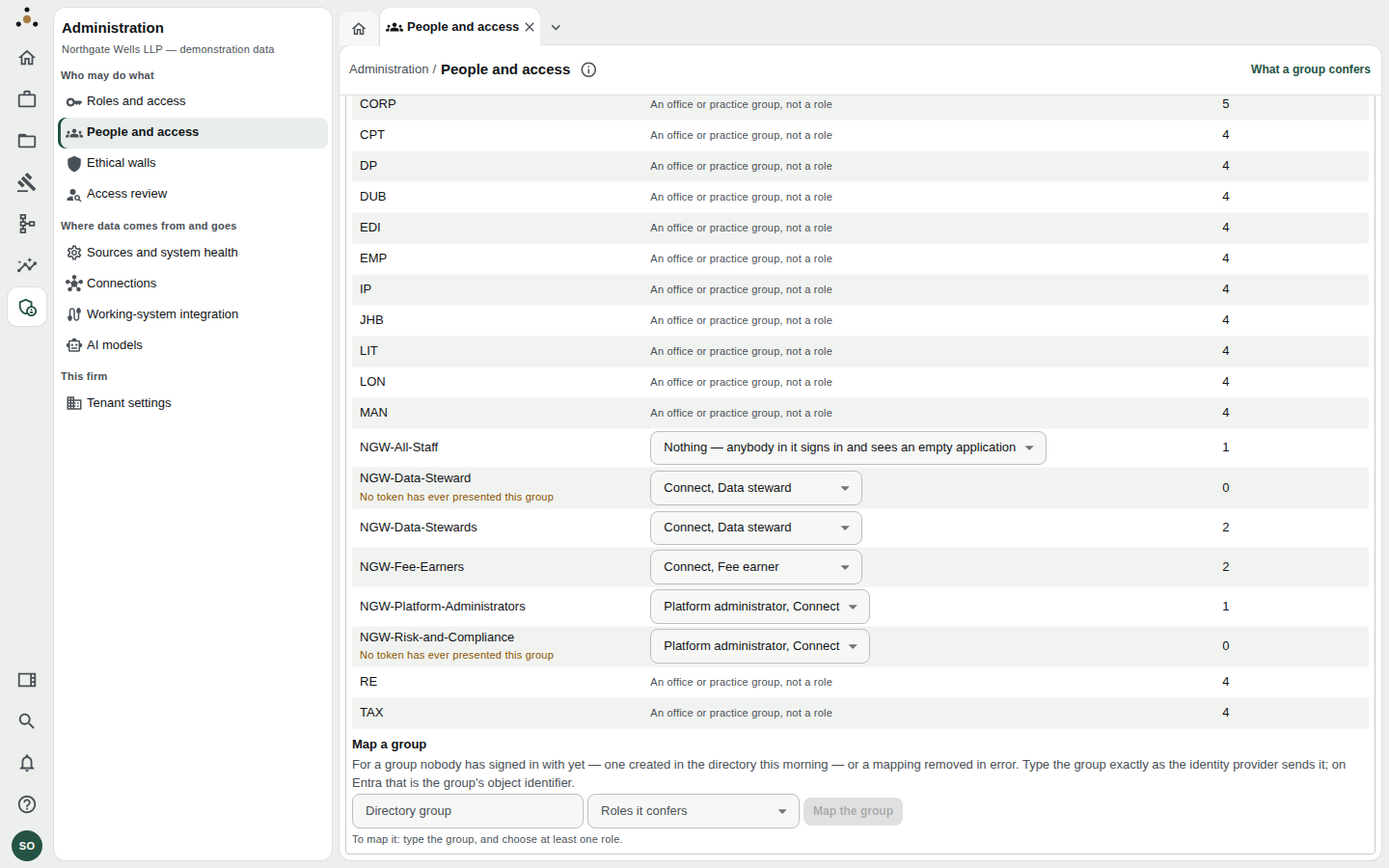Viewport: 1389px width, 868px height.
Task: Open roles dropdown for NGW-Data-Steward
Action: pyautogui.click(x=756, y=488)
